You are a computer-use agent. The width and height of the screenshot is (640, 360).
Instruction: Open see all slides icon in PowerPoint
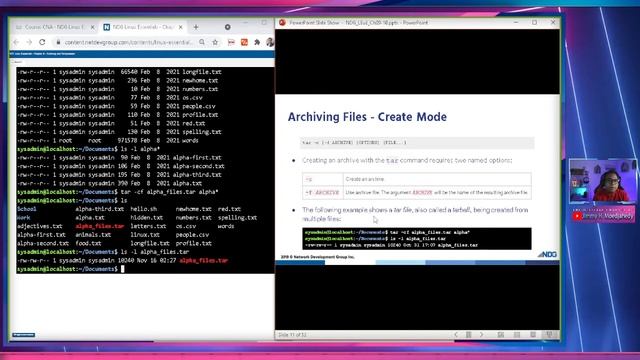[469, 335]
